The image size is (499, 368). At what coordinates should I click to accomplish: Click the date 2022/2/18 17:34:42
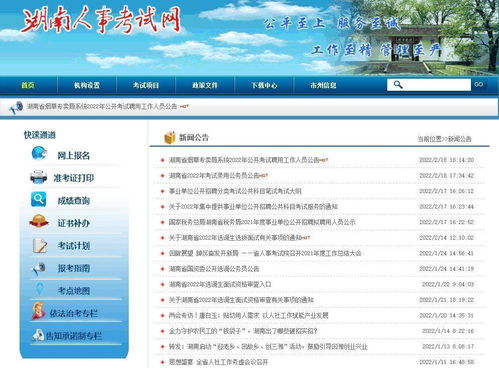(x=446, y=175)
